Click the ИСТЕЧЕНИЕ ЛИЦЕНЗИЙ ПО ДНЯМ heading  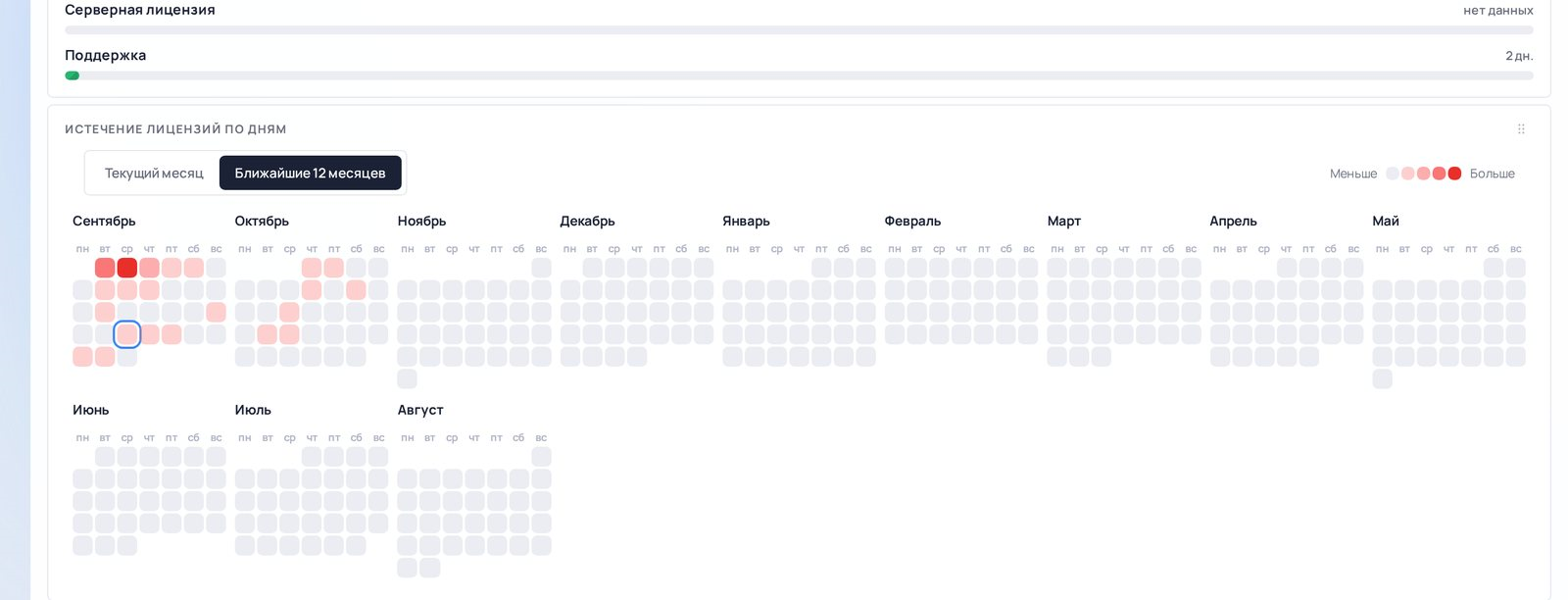175,129
